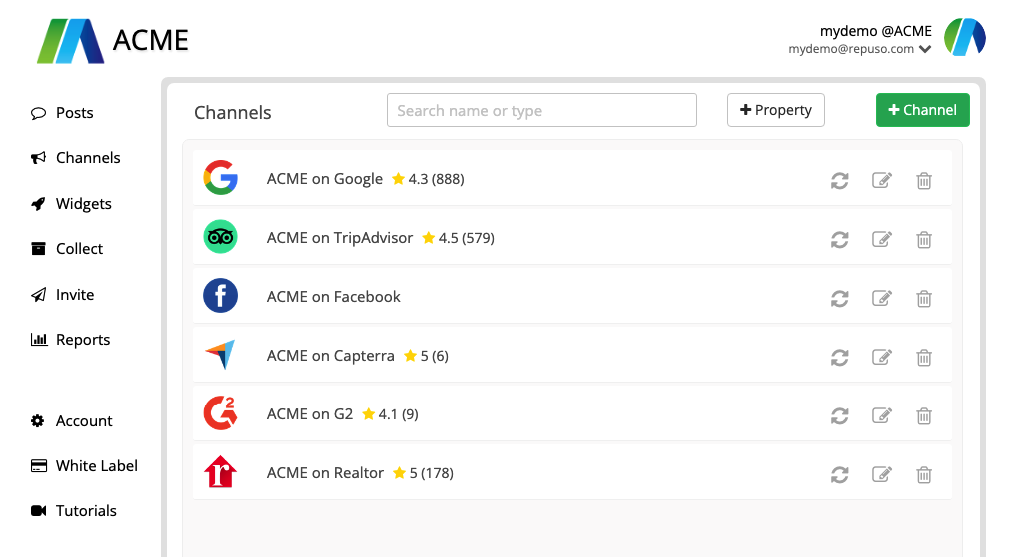Click the mydemo@repuso.com email
This screenshot has height=557, width=1017.
pyautogui.click(x=851, y=49)
